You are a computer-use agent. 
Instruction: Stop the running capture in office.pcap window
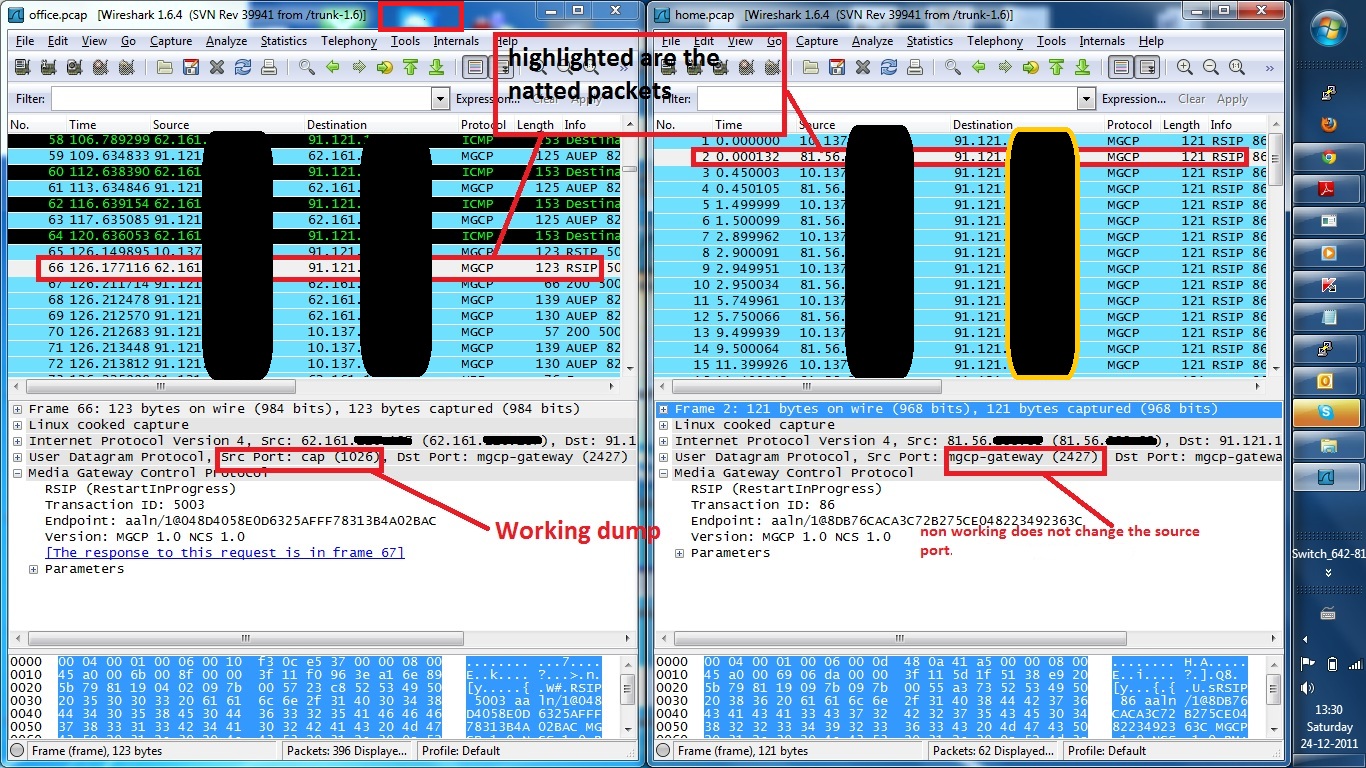tap(100, 67)
